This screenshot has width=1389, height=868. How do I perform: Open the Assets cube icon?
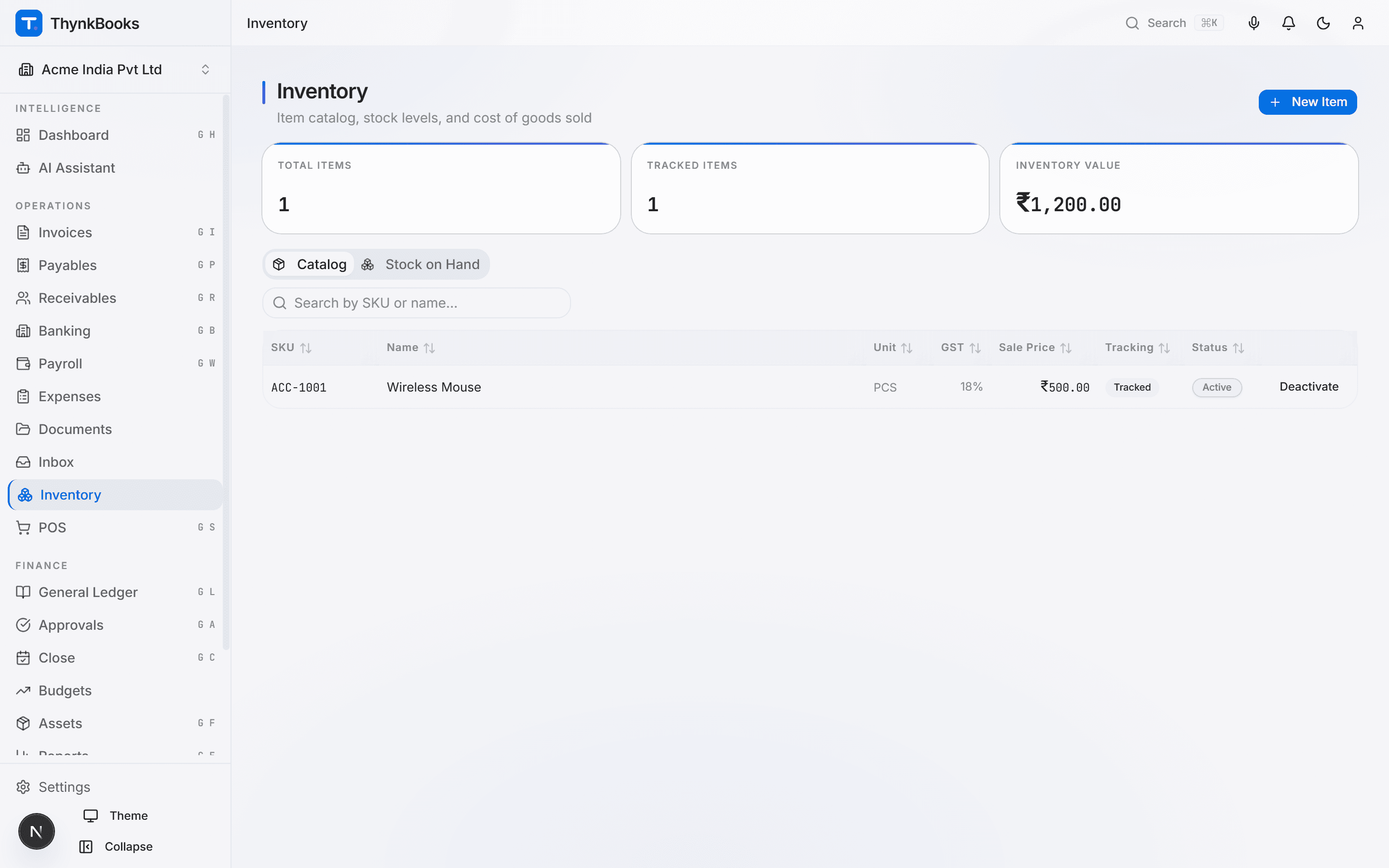23,723
